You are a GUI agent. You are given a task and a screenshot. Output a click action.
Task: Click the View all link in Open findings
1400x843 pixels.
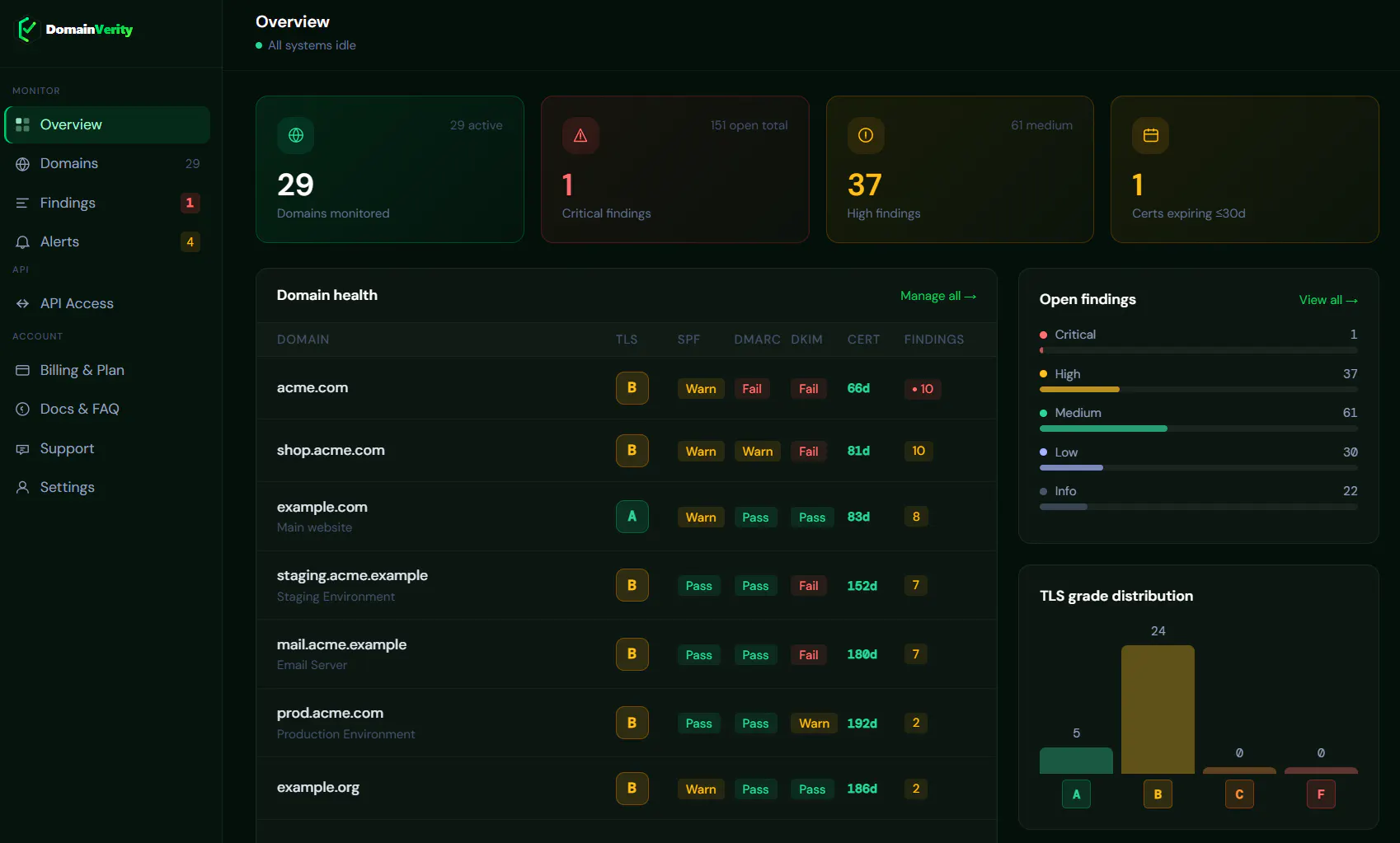point(1328,300)
